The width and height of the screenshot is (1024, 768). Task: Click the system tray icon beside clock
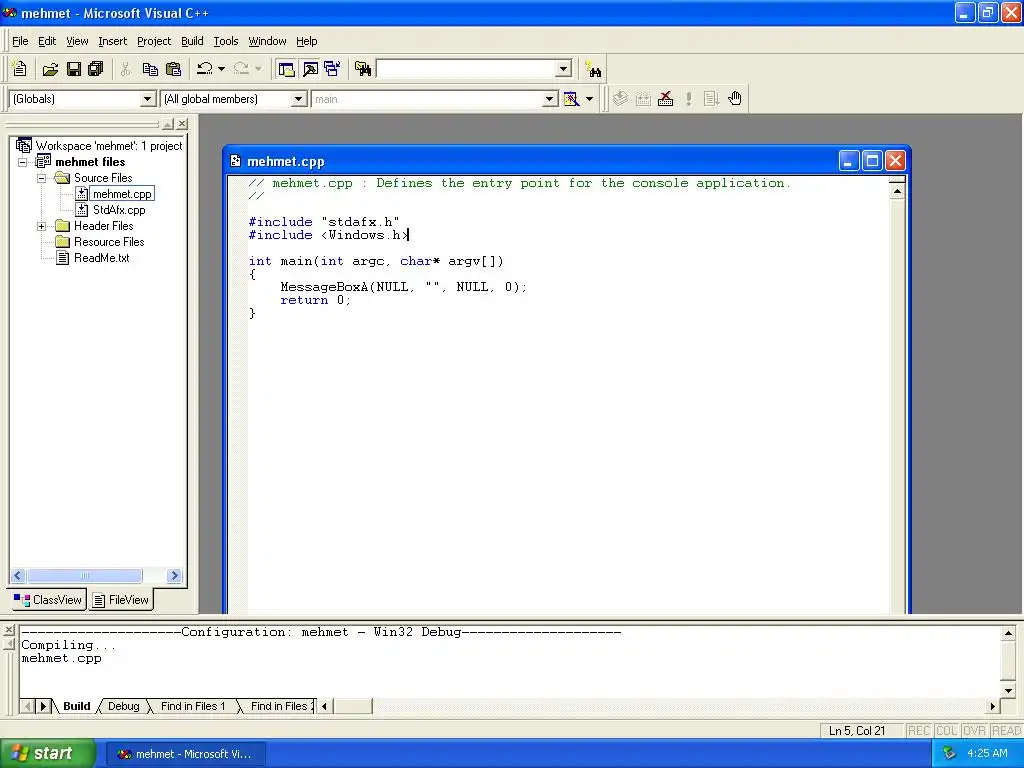tap(950, 754)
